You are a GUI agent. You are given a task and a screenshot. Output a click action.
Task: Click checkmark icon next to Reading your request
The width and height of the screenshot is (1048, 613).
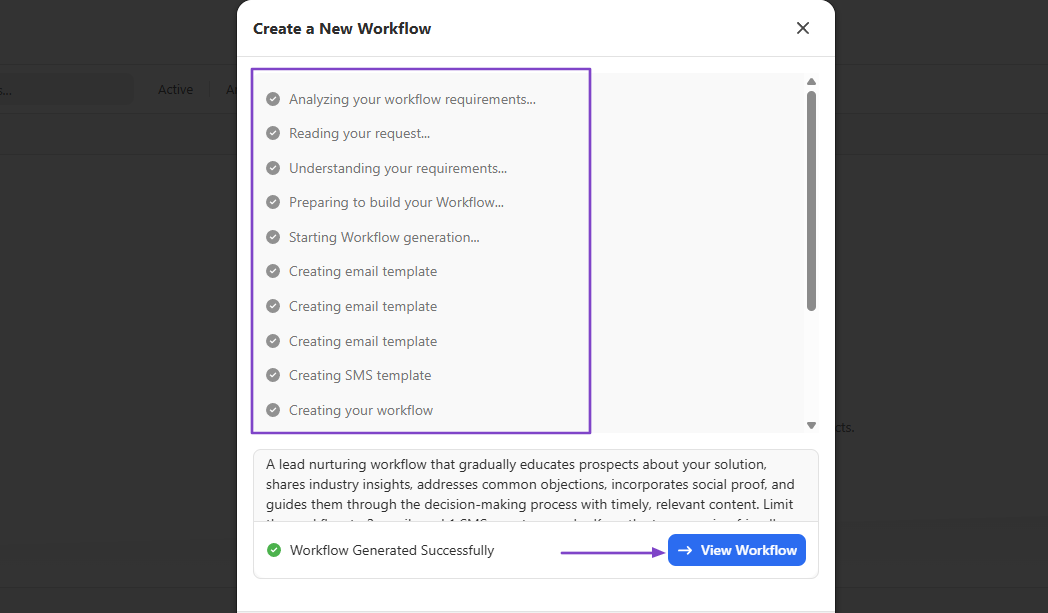point(273,133)
